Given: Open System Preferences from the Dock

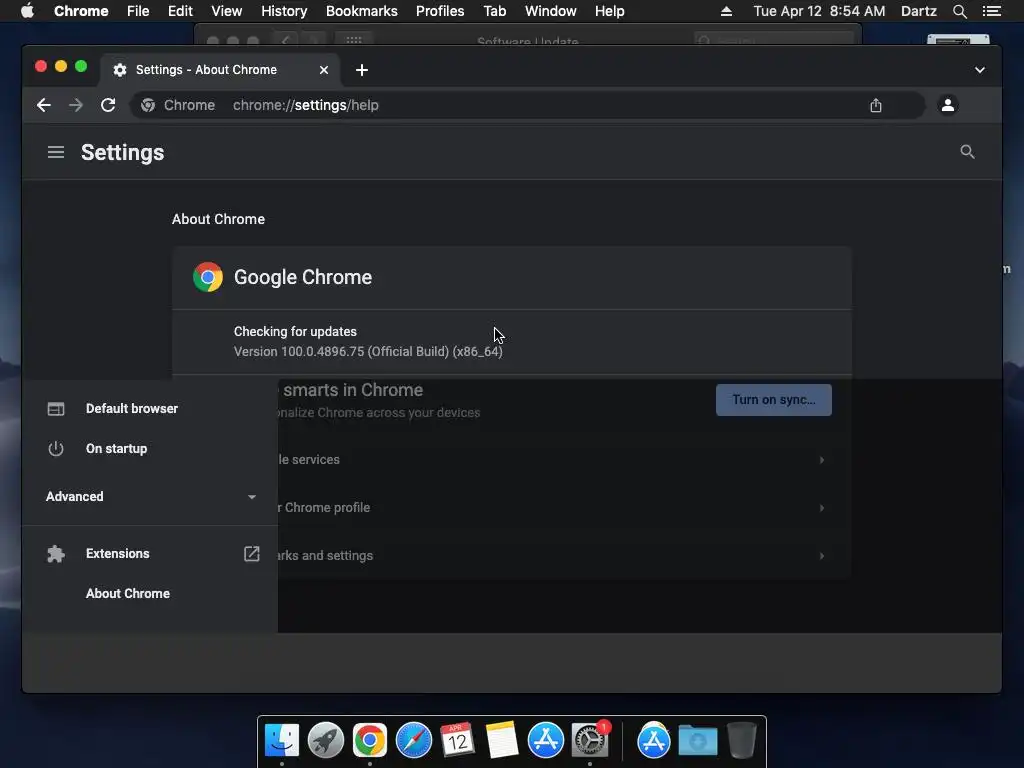Looking at the screenshot, I should (590, 741).
